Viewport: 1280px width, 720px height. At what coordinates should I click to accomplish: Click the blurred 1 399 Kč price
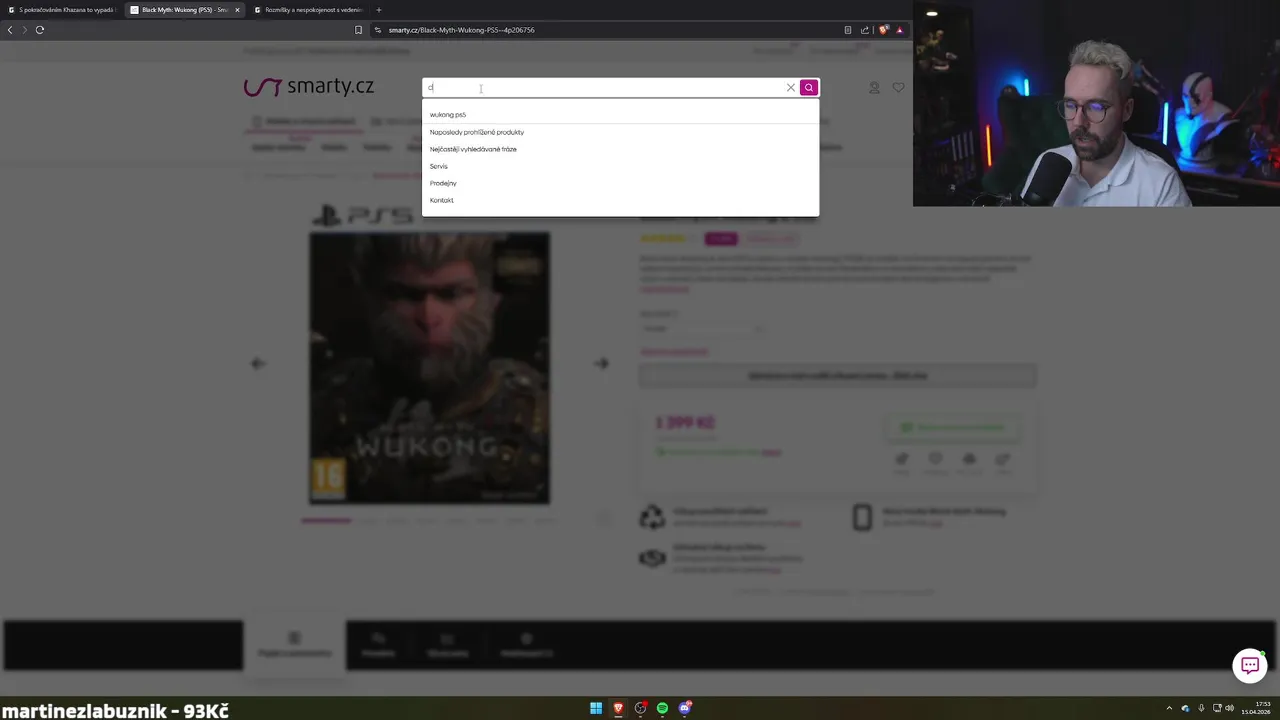pyautogui.click(x=685, y=423)
